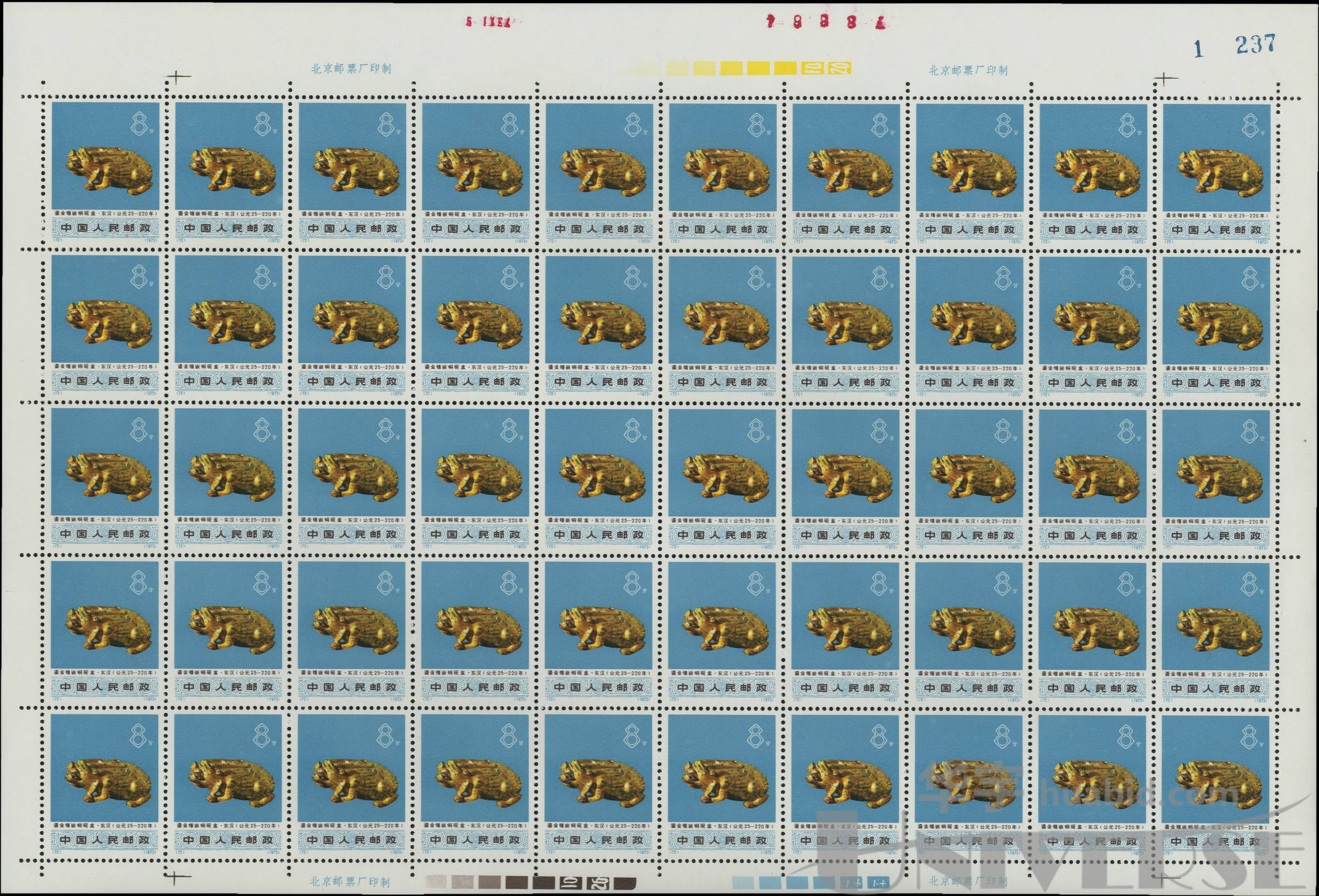Click the darkest brown swatch in the bottom color bar
Image resolution: width=1319 pixels, height=896 pixels.
[x=625, y=883]
